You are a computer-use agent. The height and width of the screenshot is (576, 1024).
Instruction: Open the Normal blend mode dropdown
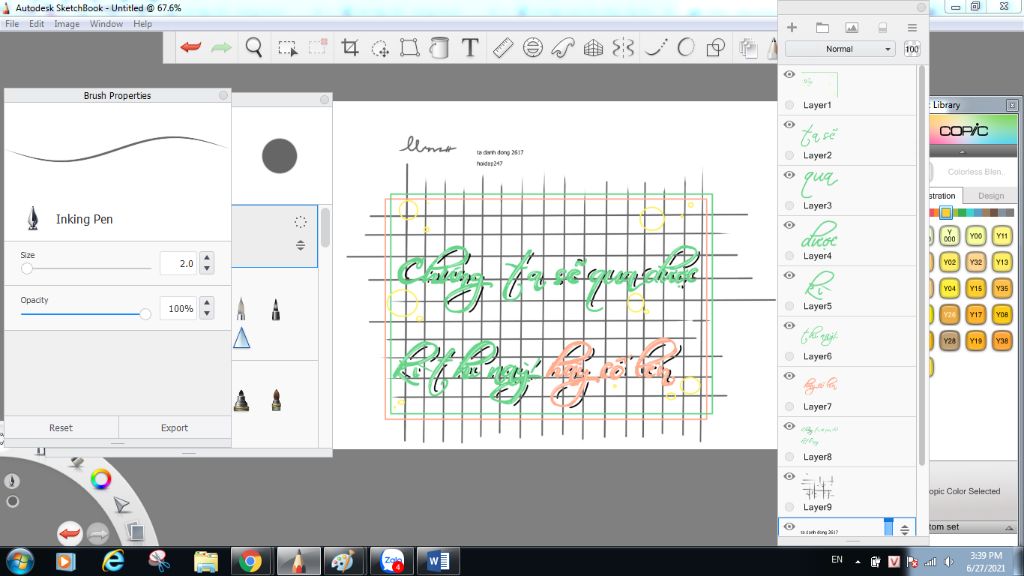tap(840, 49)
